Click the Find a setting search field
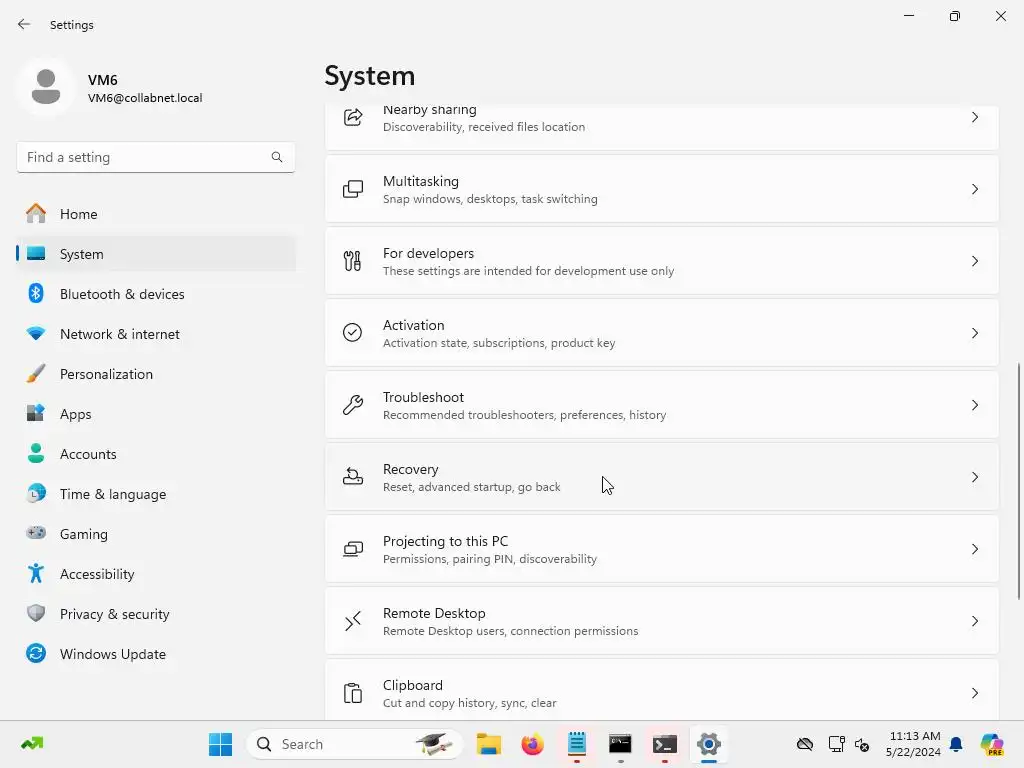Viewport: 1024px width, 768px height. coord(155,157)
